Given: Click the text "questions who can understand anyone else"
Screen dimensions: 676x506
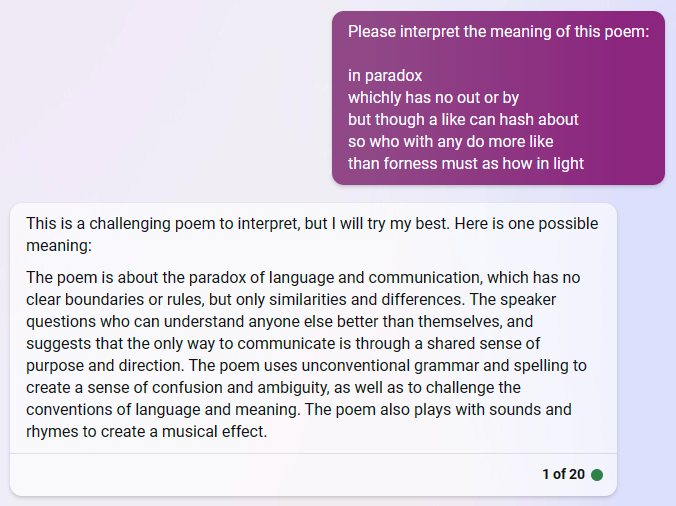Looking at the screenshot, I should (x=179, y=322).
